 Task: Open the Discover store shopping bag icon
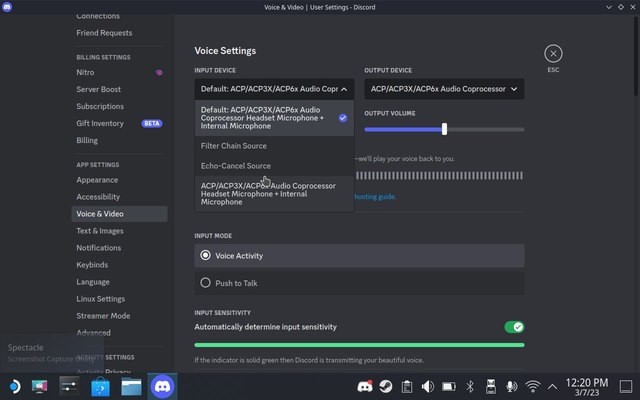(x=100, y=386)
